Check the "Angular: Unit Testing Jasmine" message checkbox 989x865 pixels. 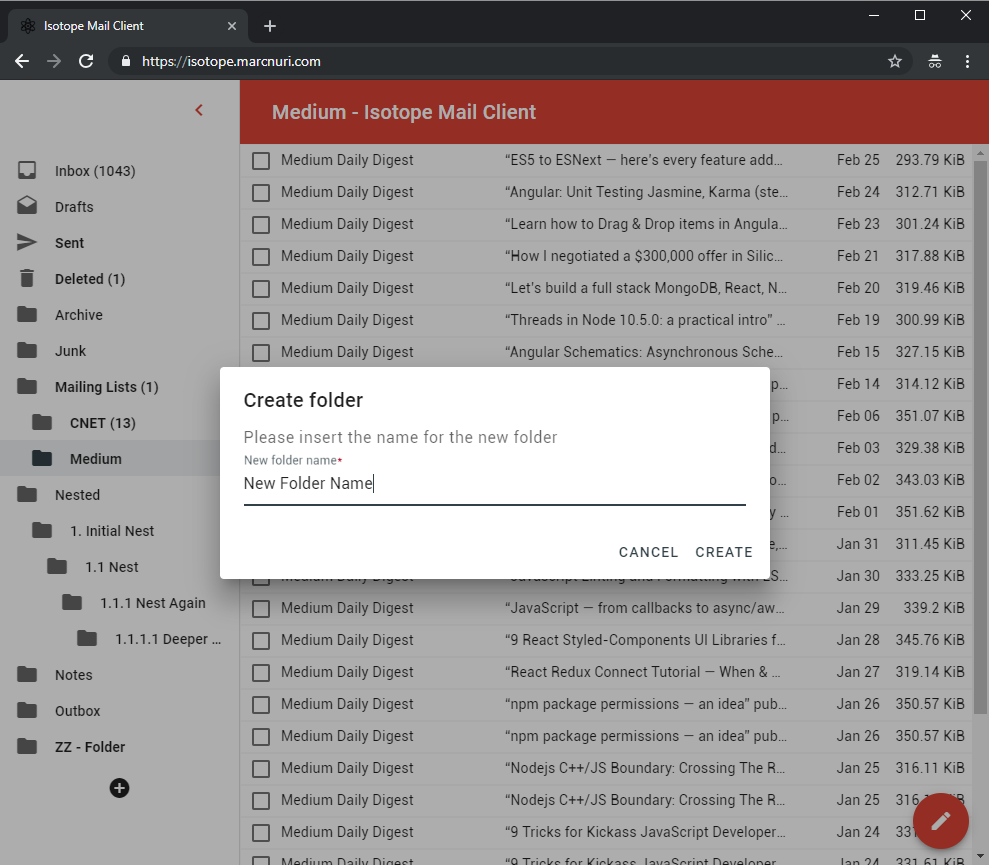[260, 192]
